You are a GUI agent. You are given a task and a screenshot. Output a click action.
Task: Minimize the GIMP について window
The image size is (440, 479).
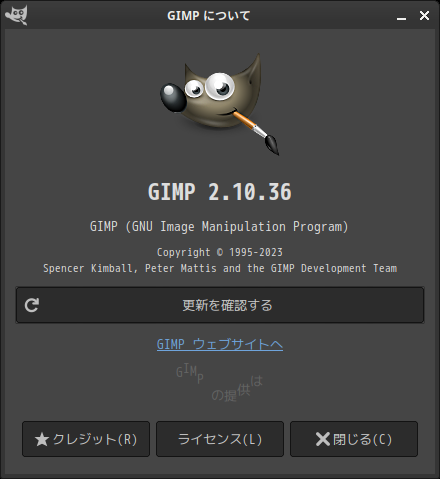pos(401,16)
